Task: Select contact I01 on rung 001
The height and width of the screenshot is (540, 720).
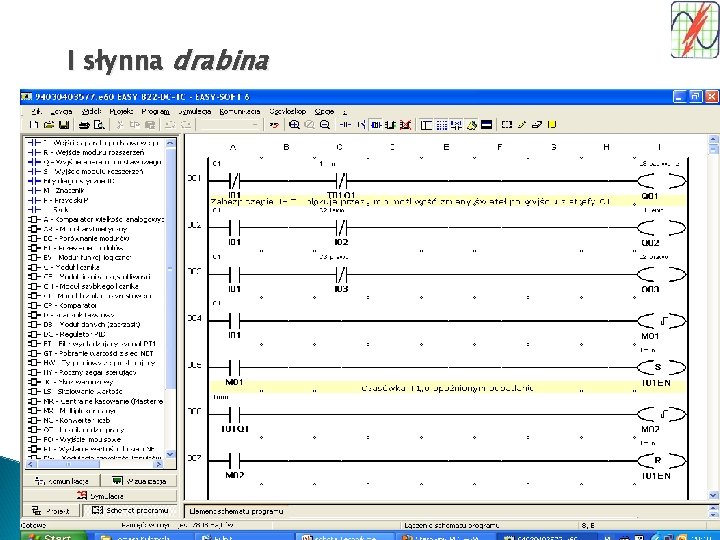Action: click(x=234, y=181)
